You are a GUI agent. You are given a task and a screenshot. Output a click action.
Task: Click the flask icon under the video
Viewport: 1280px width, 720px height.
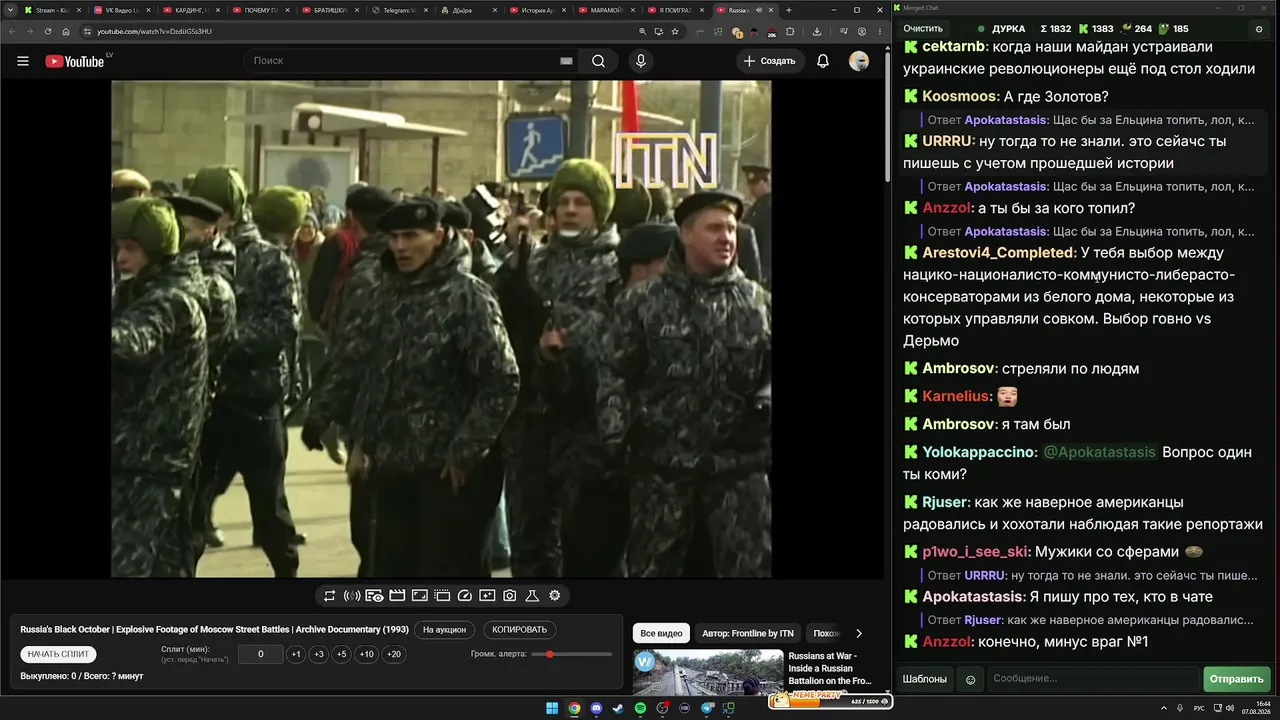(532, 596)
